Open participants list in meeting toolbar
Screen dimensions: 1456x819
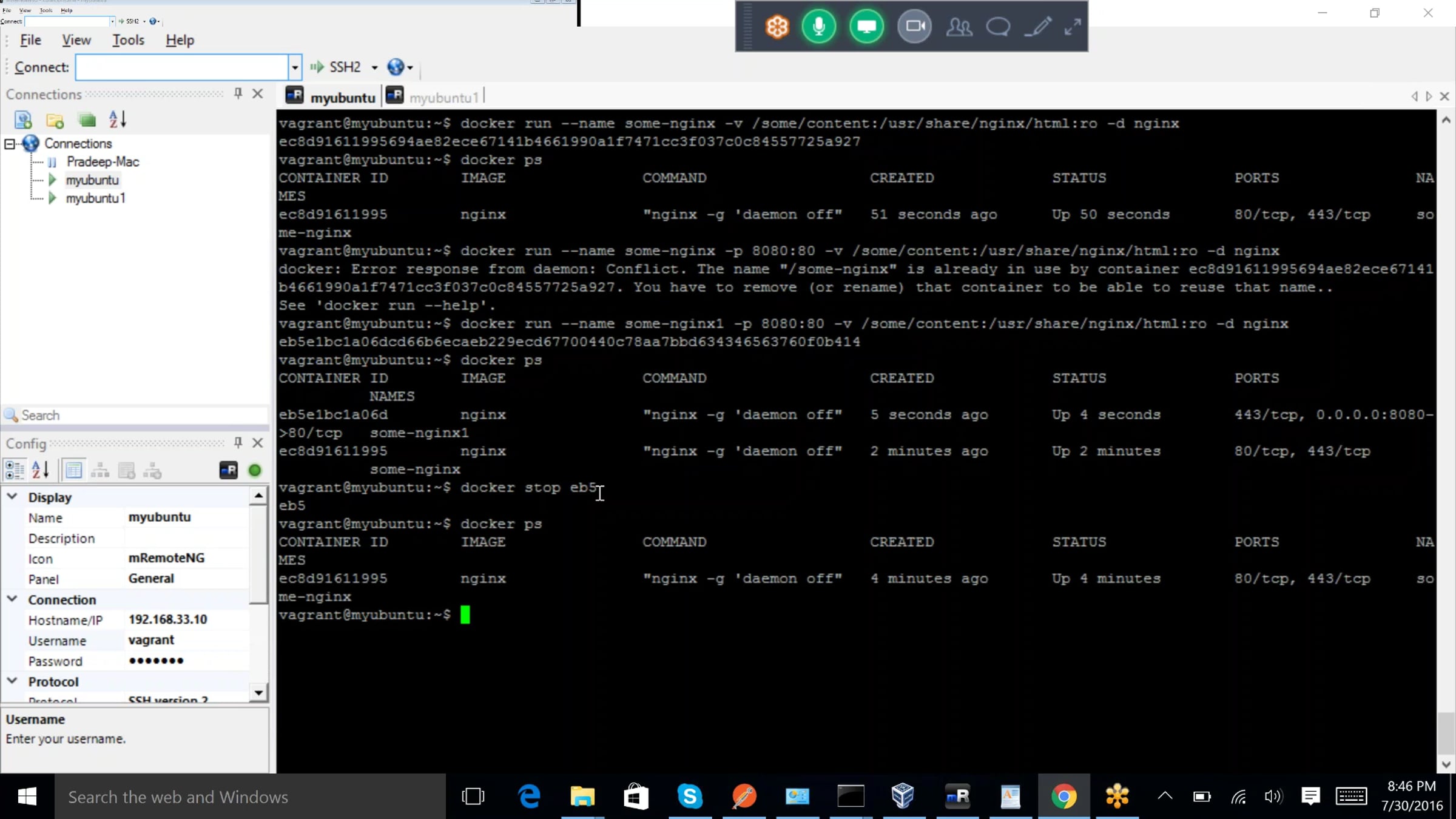click(x=959, y=27)
